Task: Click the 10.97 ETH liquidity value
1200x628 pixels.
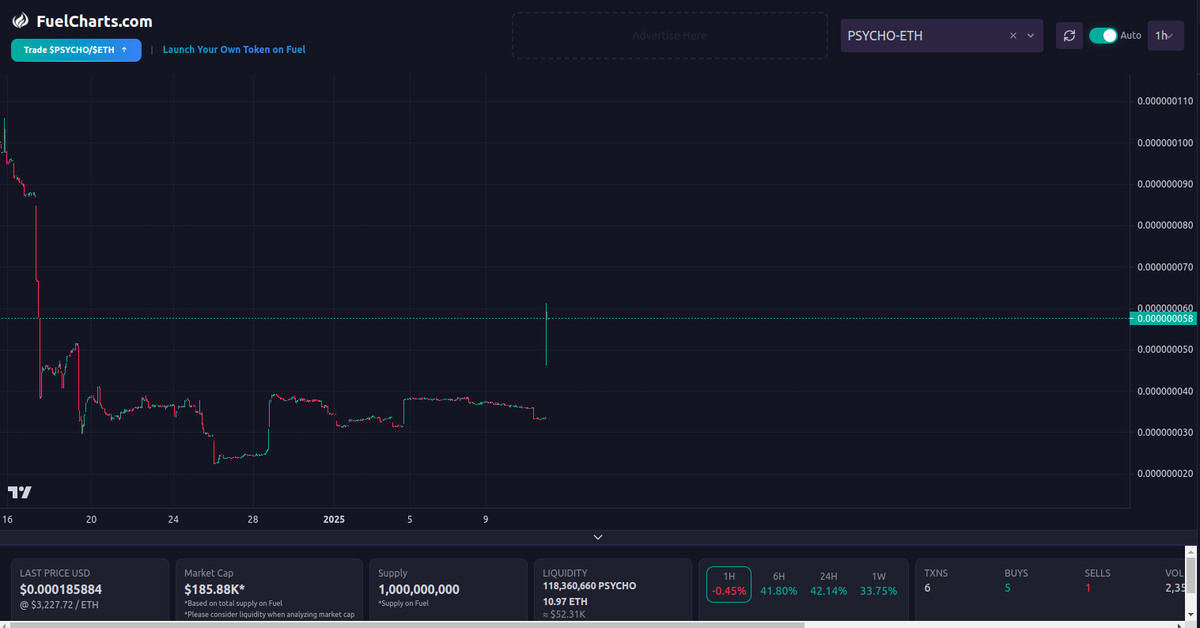Action: pyautogui.click(x=565, y=602)
